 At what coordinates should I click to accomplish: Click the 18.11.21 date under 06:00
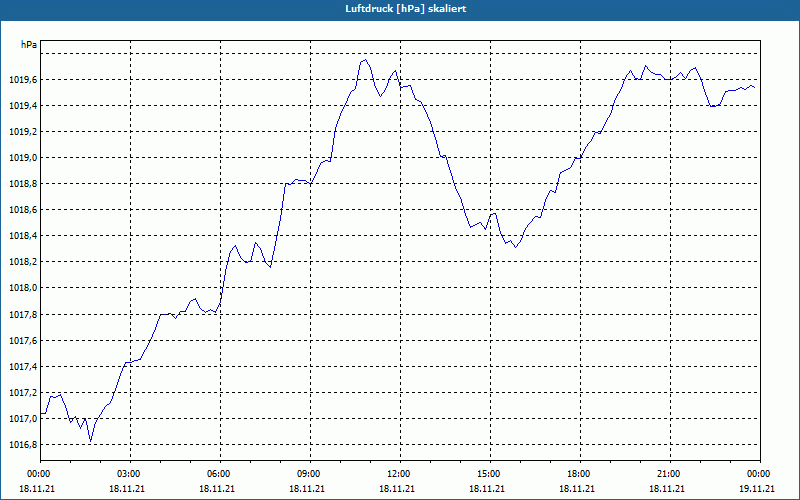tap(217, 488)
